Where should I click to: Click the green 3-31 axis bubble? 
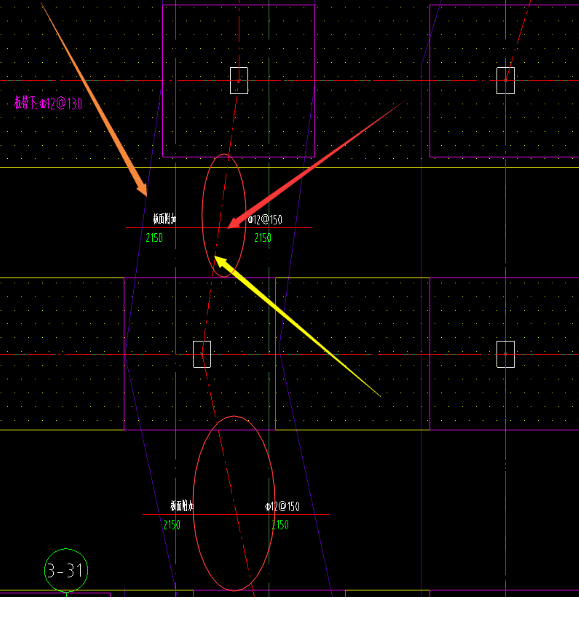(x=66, y=570)
